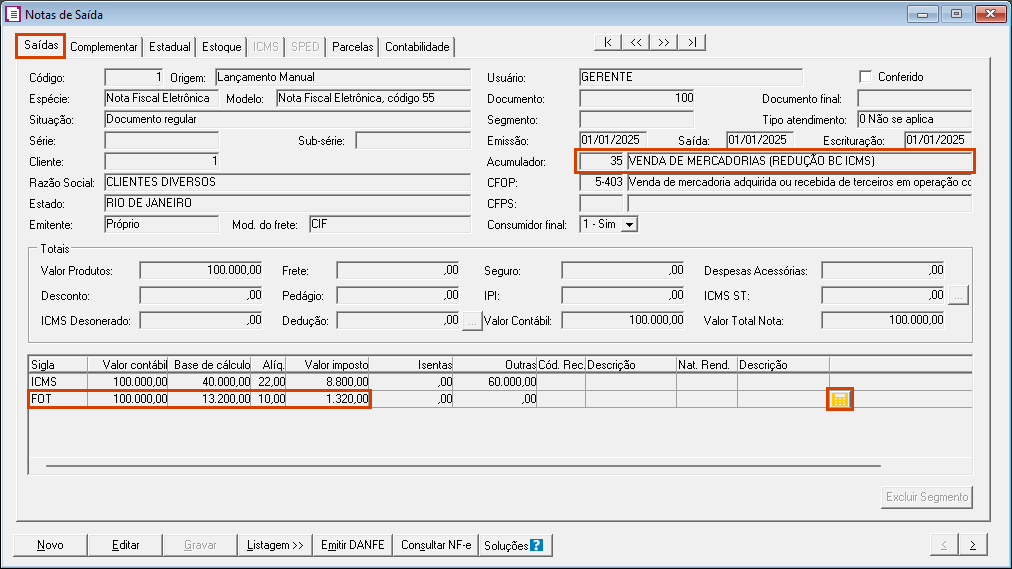This screenshot has width=1012, height=569.
Task: Open the Contabilidade tab
Action: 418,47
